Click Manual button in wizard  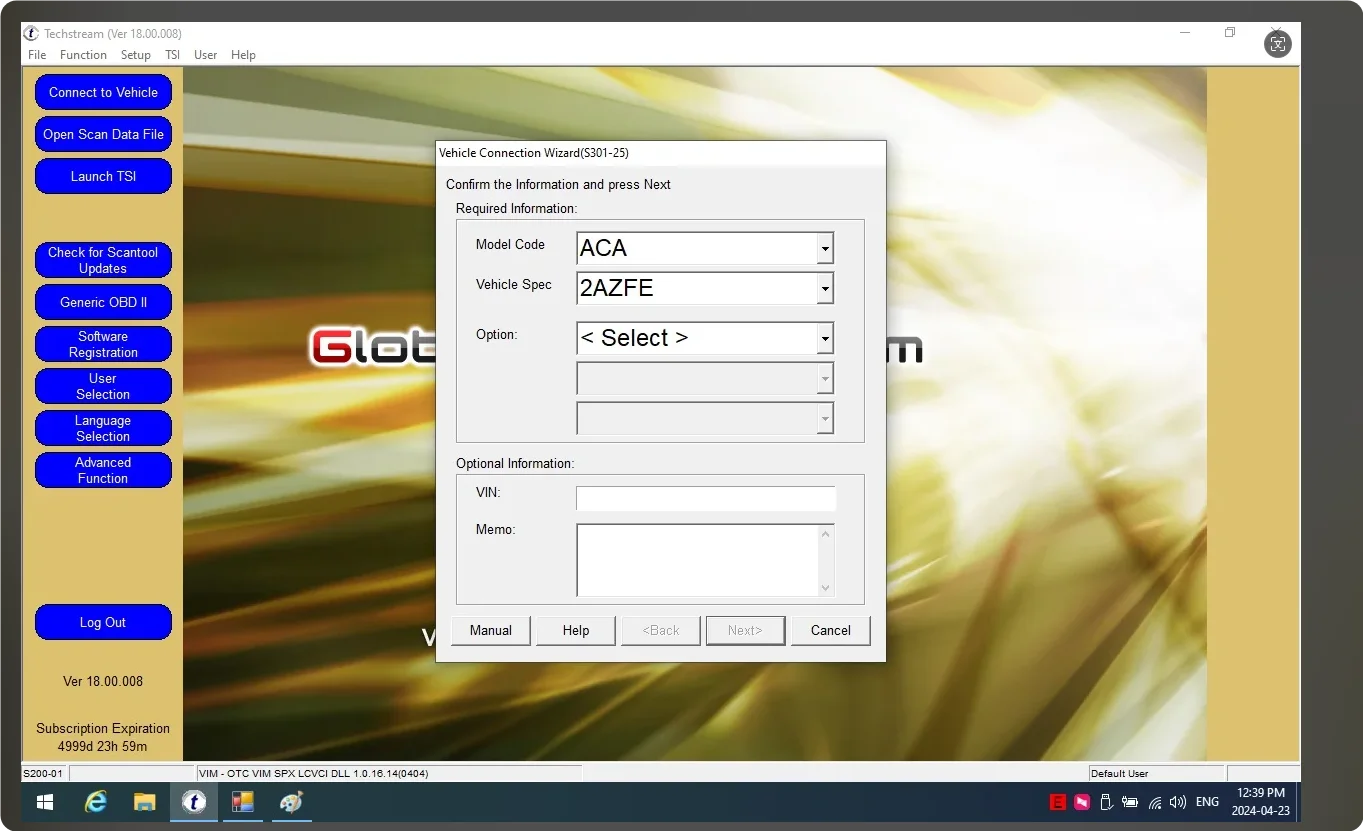pyautogui.click(x=491, y=630)
